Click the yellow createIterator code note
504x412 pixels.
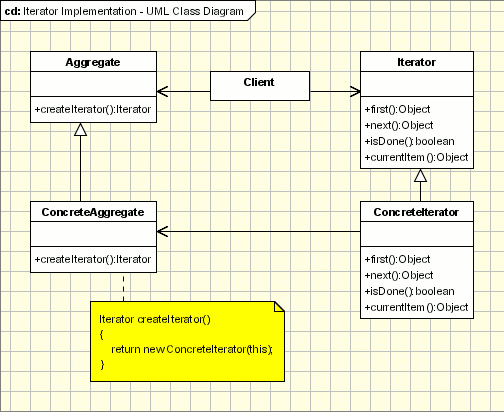point(187,342)
